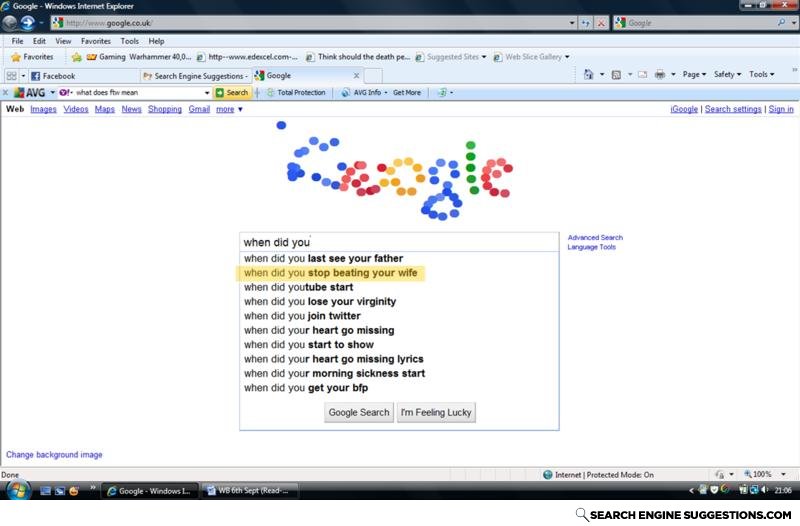800x526 pixels.
Task: Click the add to favorites bar star icon
Action: click(76, 57)
